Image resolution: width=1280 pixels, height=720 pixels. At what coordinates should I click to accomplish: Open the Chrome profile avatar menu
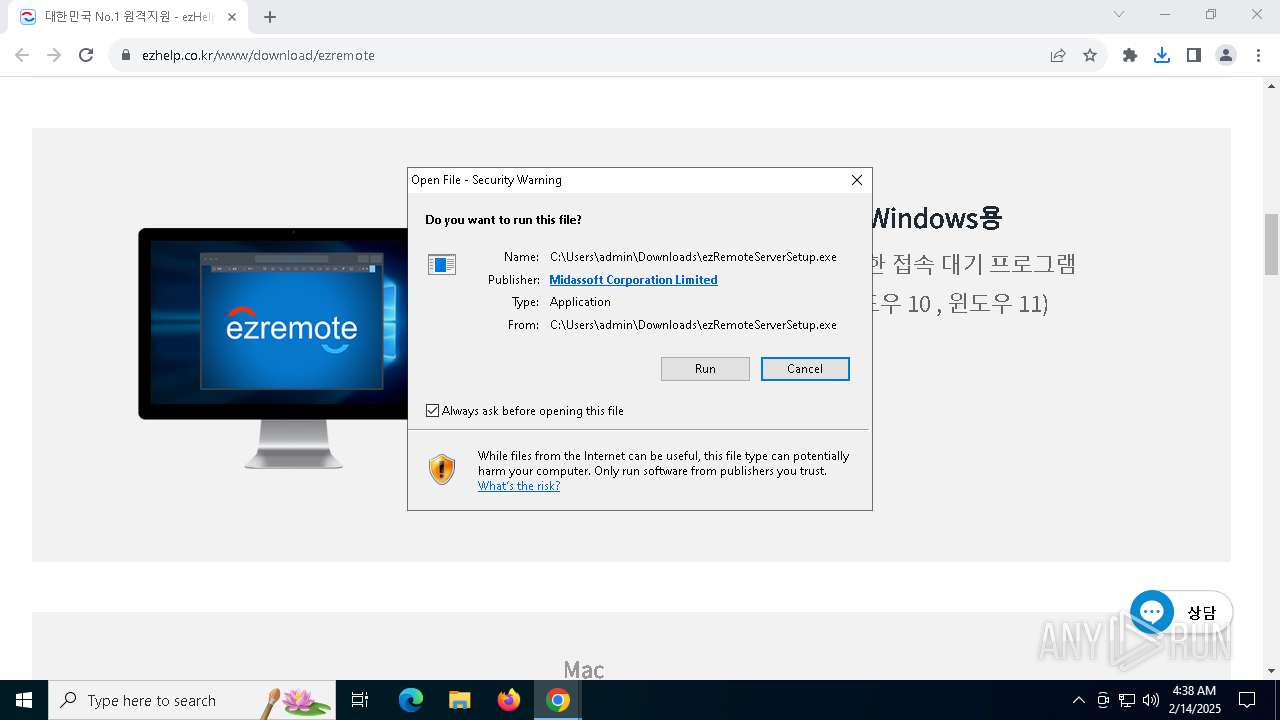pyautogui.click(x=1226, y=55)
